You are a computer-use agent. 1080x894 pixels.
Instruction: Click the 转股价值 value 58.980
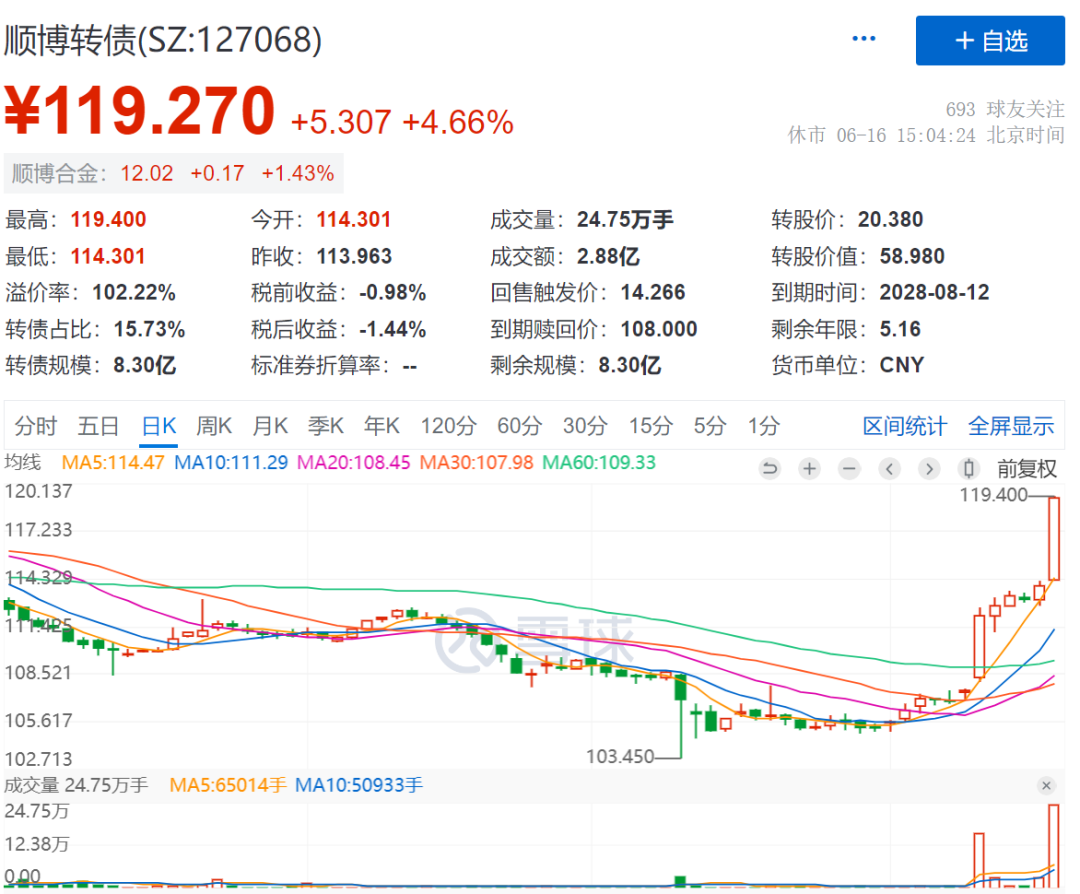click(912, 256)
